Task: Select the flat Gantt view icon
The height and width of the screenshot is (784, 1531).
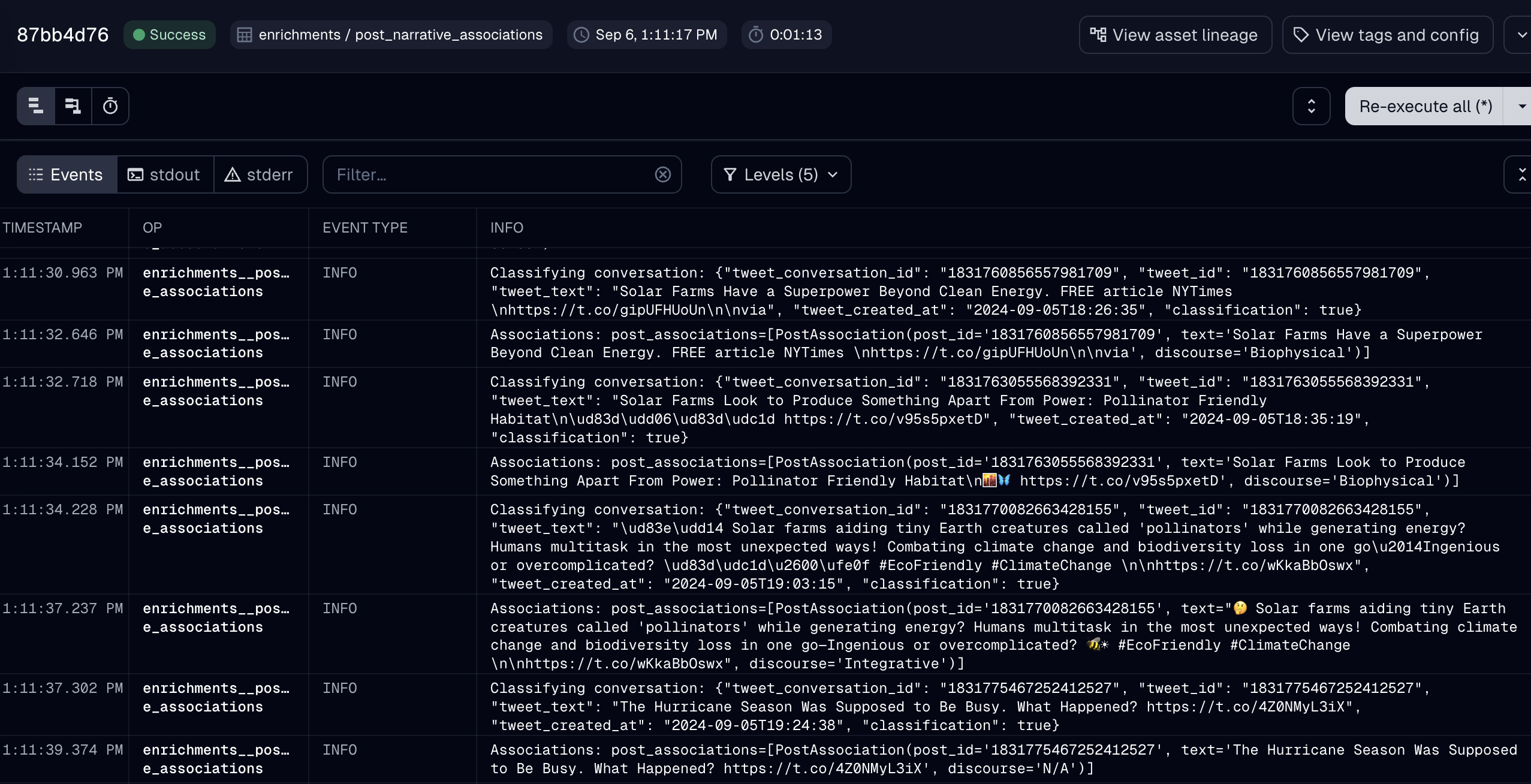Action: pyautogui.click(x=36, y=106)
